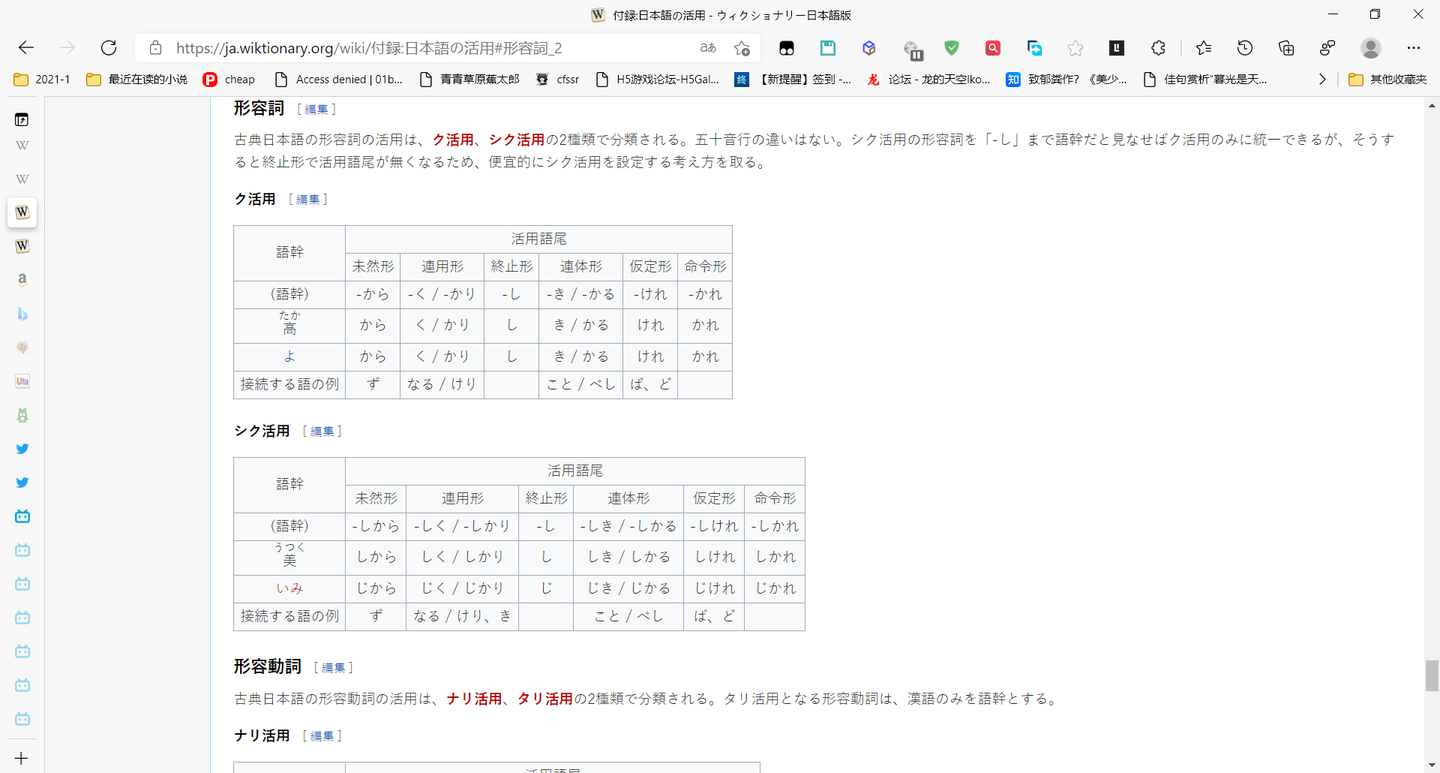
Task: Click the なる / けり、き table cell
Action: 462,617
